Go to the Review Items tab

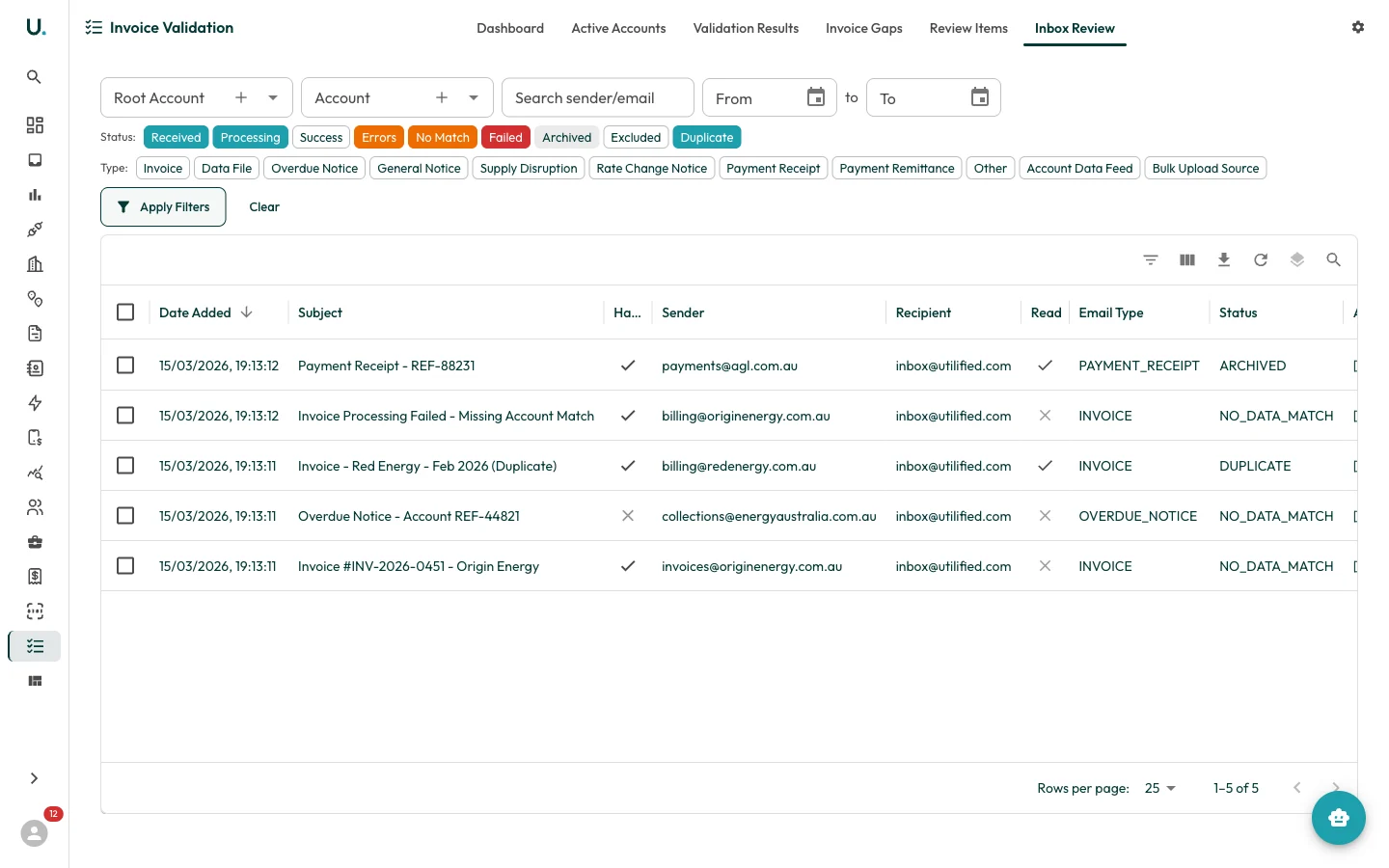968,28
